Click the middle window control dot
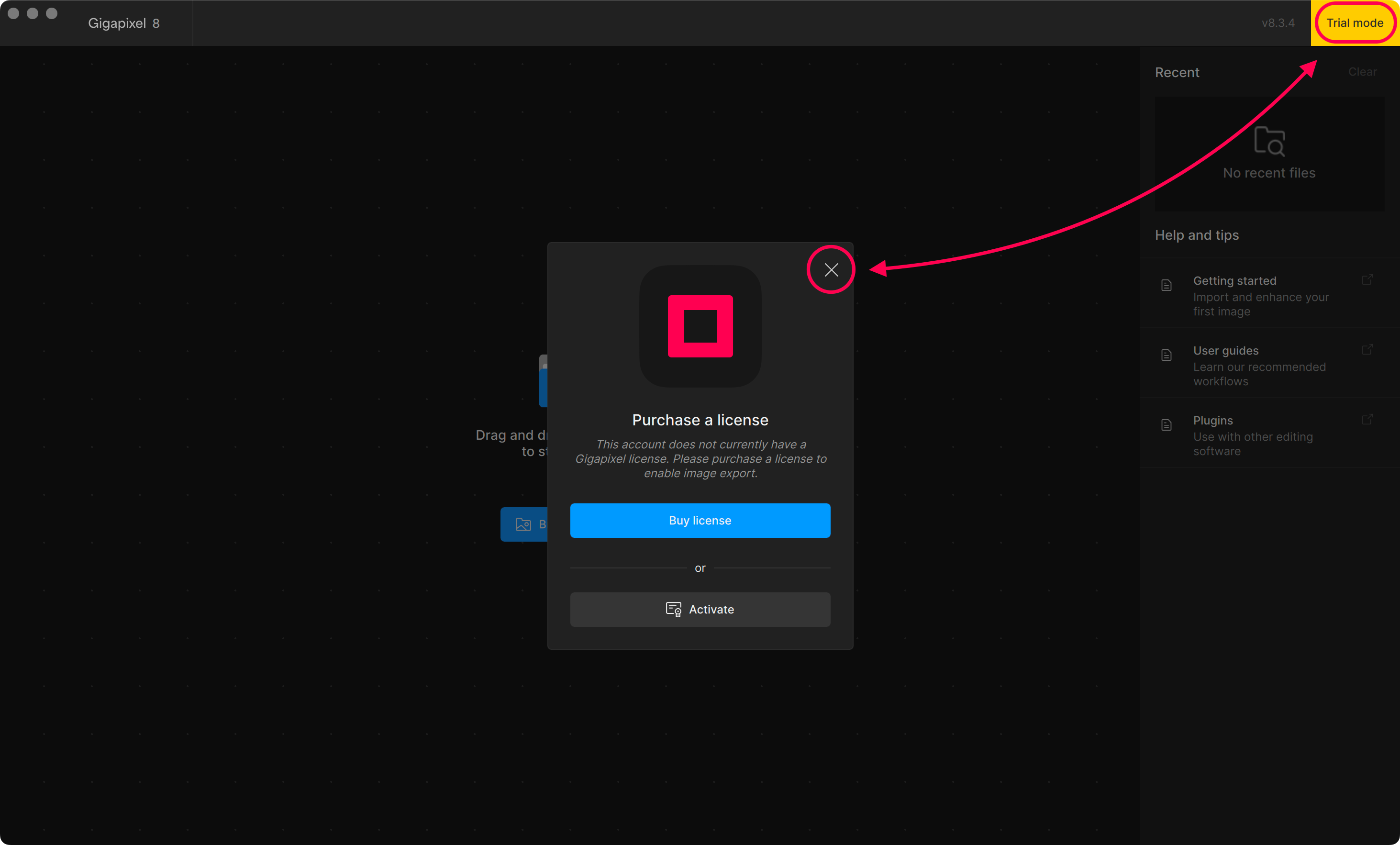 point(33,14)
